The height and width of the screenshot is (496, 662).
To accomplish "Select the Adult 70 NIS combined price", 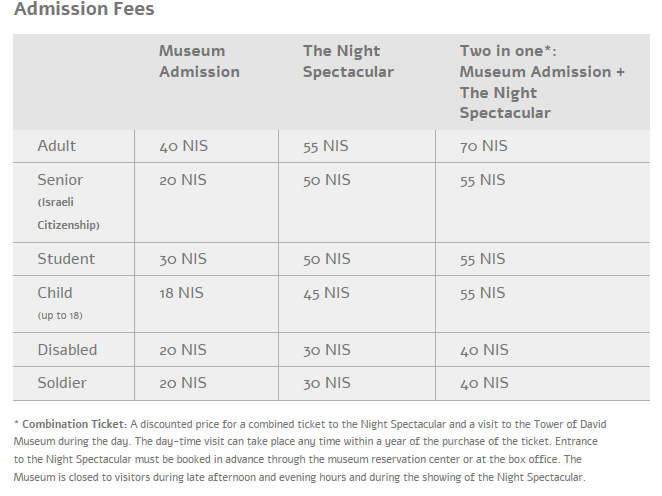I will [484, 146].
